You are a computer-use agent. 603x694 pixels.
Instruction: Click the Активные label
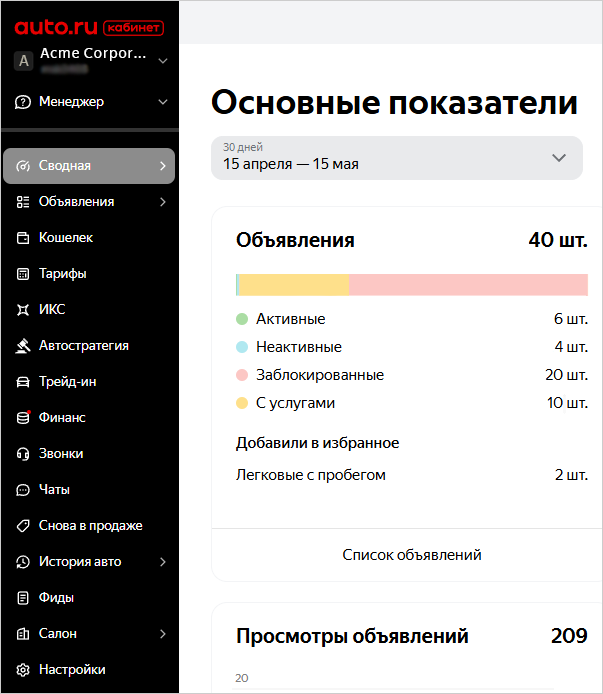point(290,319)
